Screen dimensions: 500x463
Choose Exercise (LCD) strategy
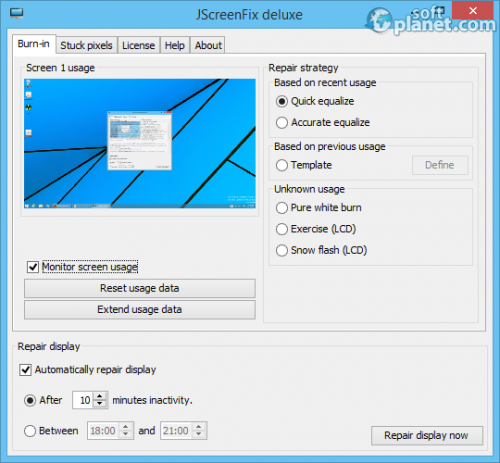point(282,229)
